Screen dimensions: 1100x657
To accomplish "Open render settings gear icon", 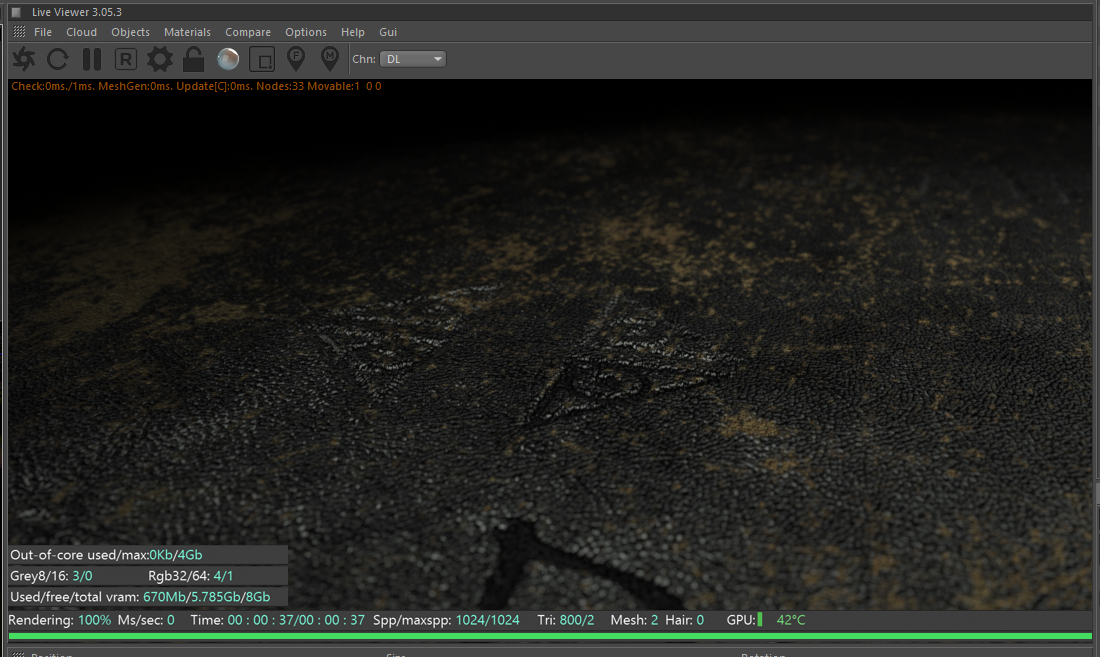I will tap(160, 59).
